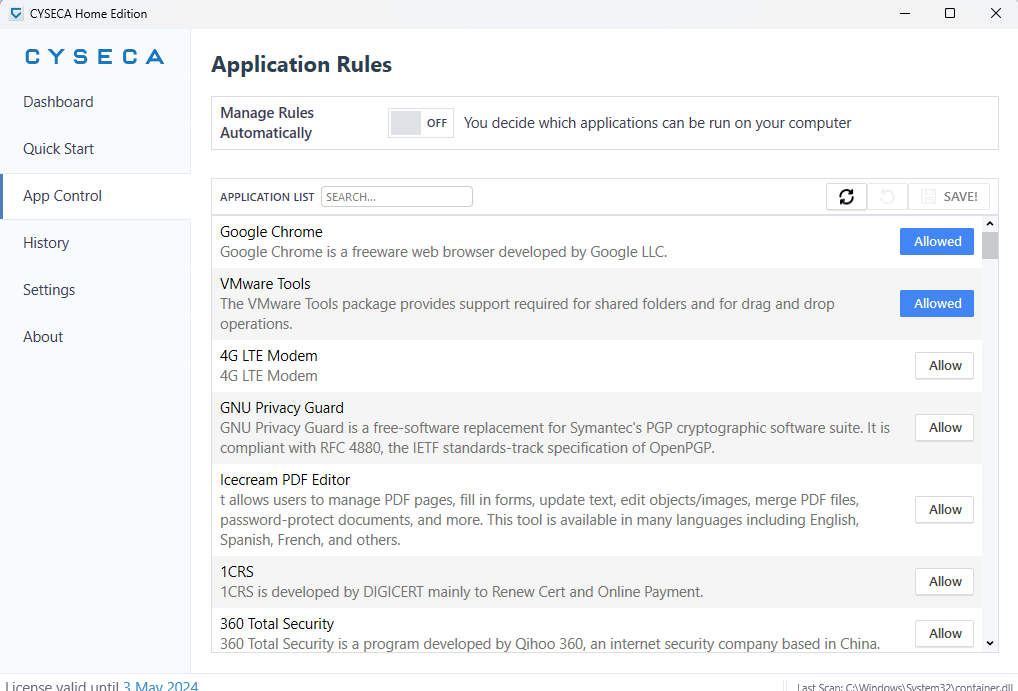
Task: Close the CYSECA Home Edition window
Action: coord(995,14)
